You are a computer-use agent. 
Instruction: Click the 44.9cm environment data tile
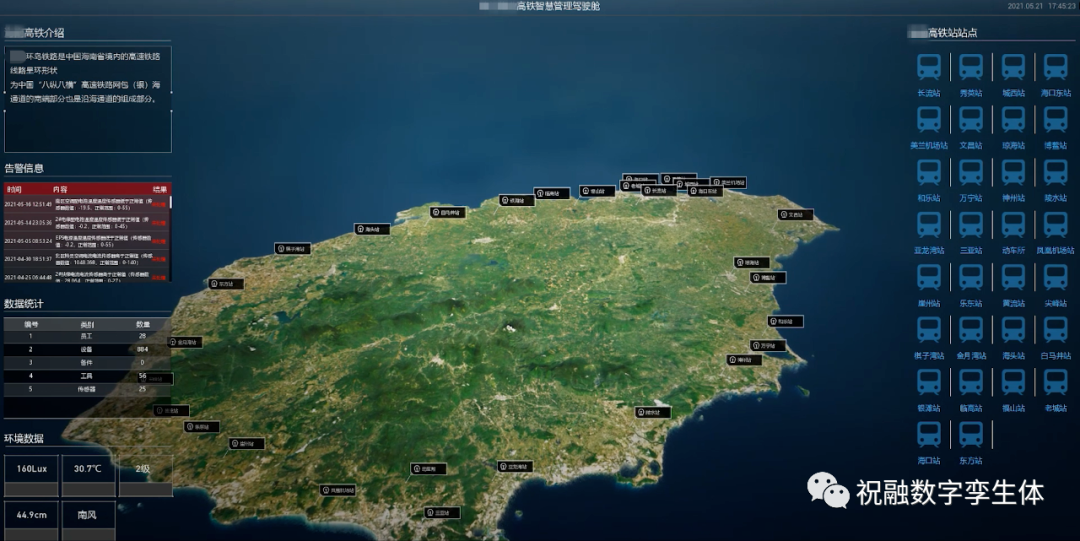tap(31, 517)
